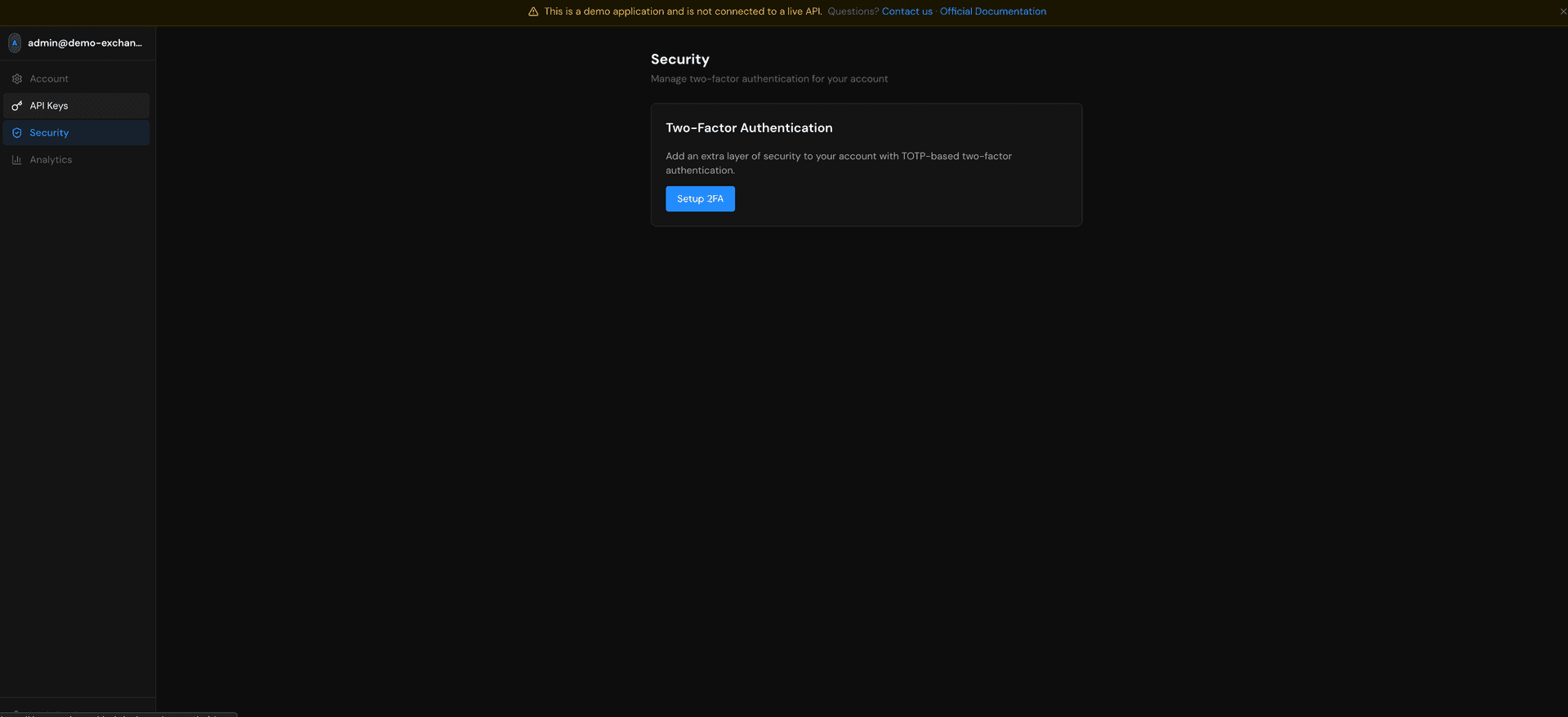Viewport: 1568px width, 717px height.
Task: Select the Security sidebar label
Action: coord(49,133)
